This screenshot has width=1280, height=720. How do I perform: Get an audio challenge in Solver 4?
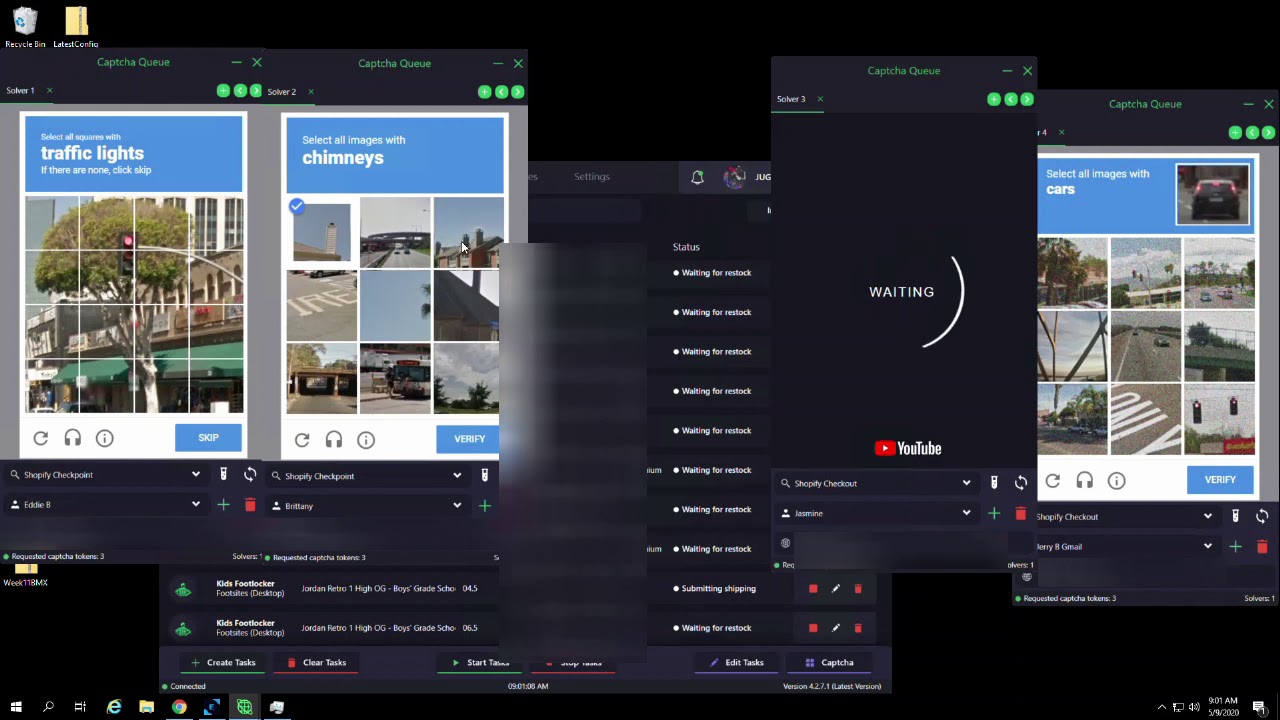point(1085,481)
